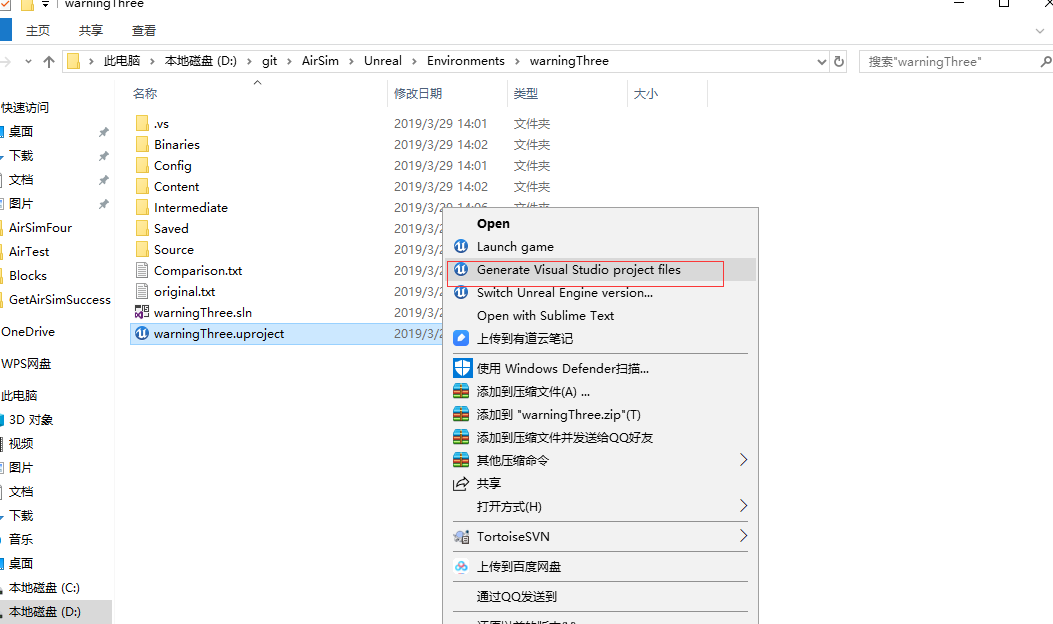Click inside the 搜索warningThree search box
The height and width of the screenshot is (624, 1053).
click(x=950, y=61)
